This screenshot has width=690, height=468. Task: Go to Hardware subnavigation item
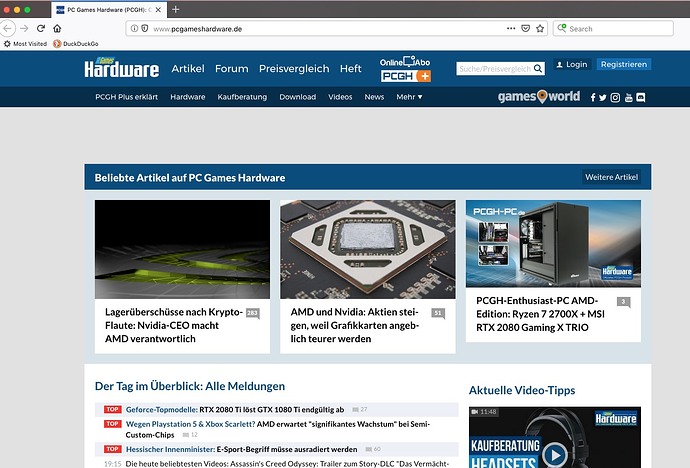point(188,97)
